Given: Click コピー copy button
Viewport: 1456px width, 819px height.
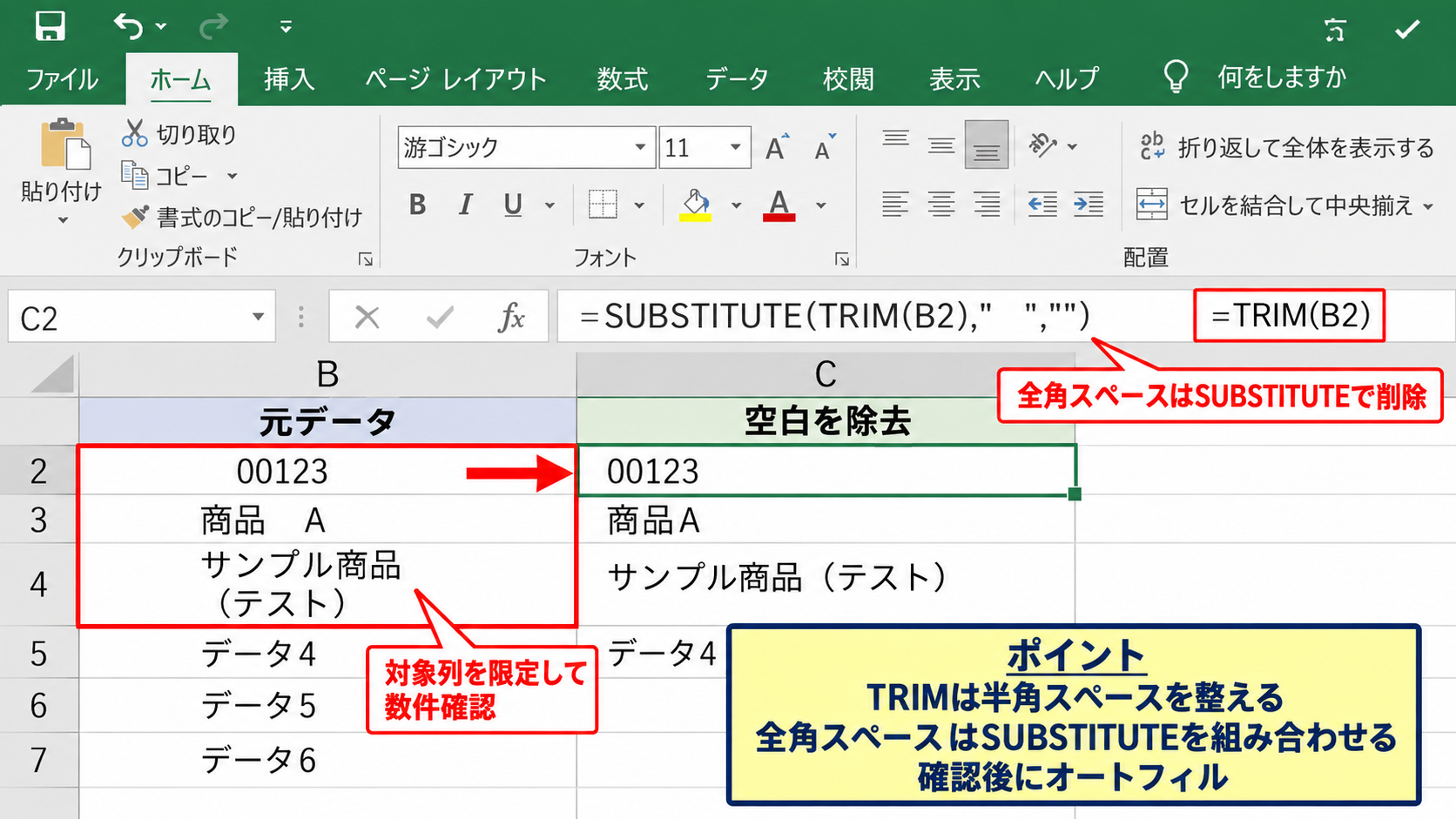Looking at the screenshot, I should click(165, 176).
